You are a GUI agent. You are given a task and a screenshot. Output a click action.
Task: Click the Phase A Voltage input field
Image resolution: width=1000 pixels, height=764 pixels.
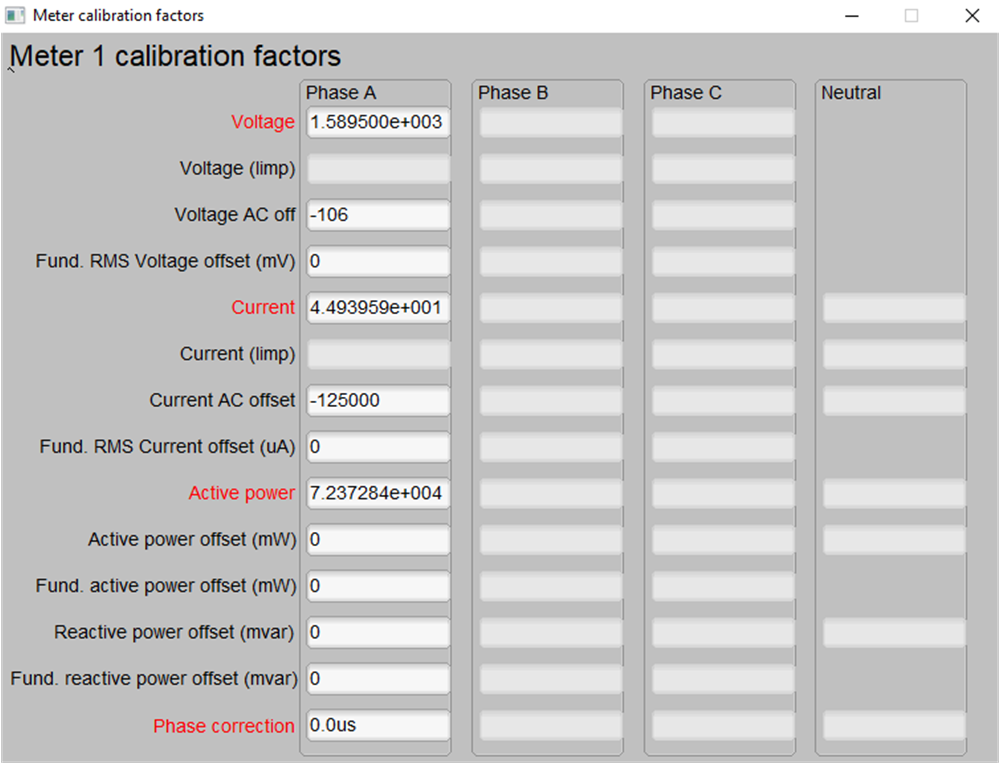tap(377, 122)
